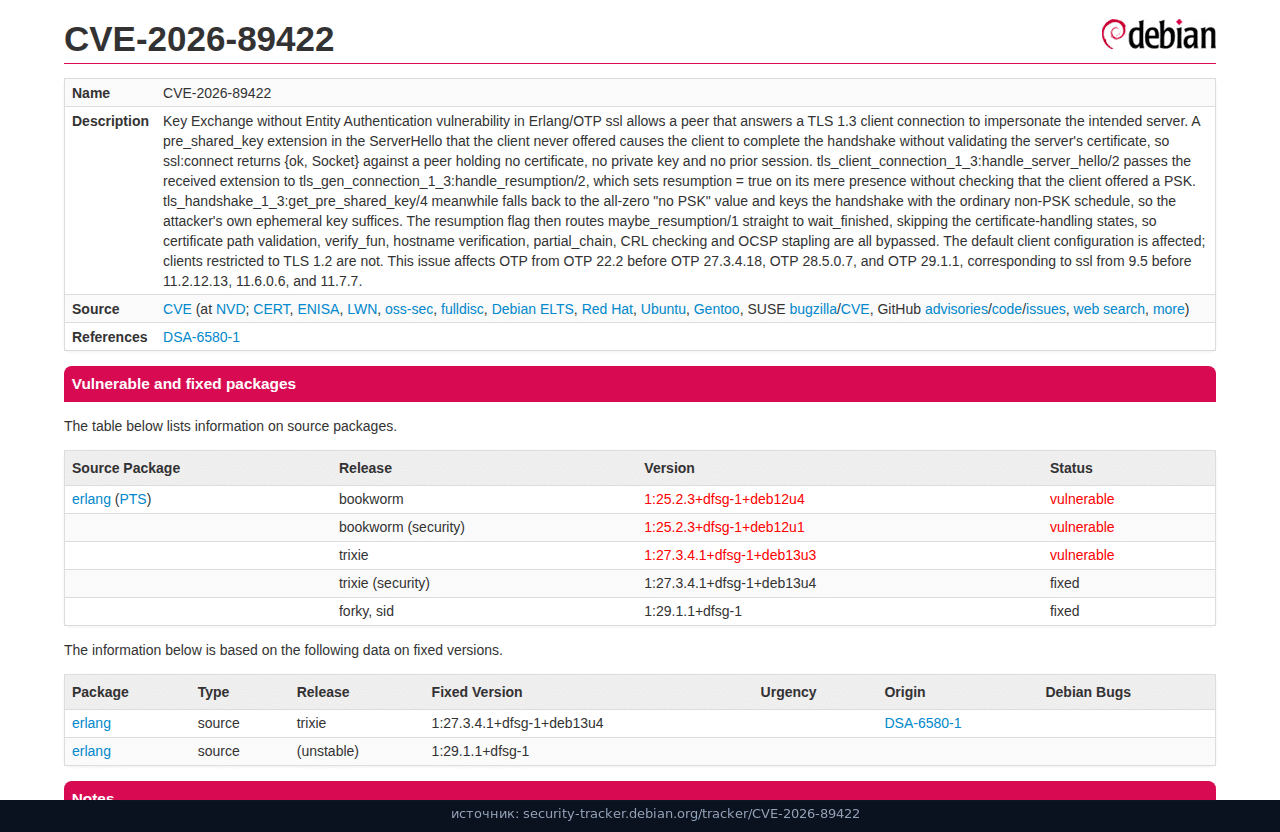Visit the LWN link

362,309
